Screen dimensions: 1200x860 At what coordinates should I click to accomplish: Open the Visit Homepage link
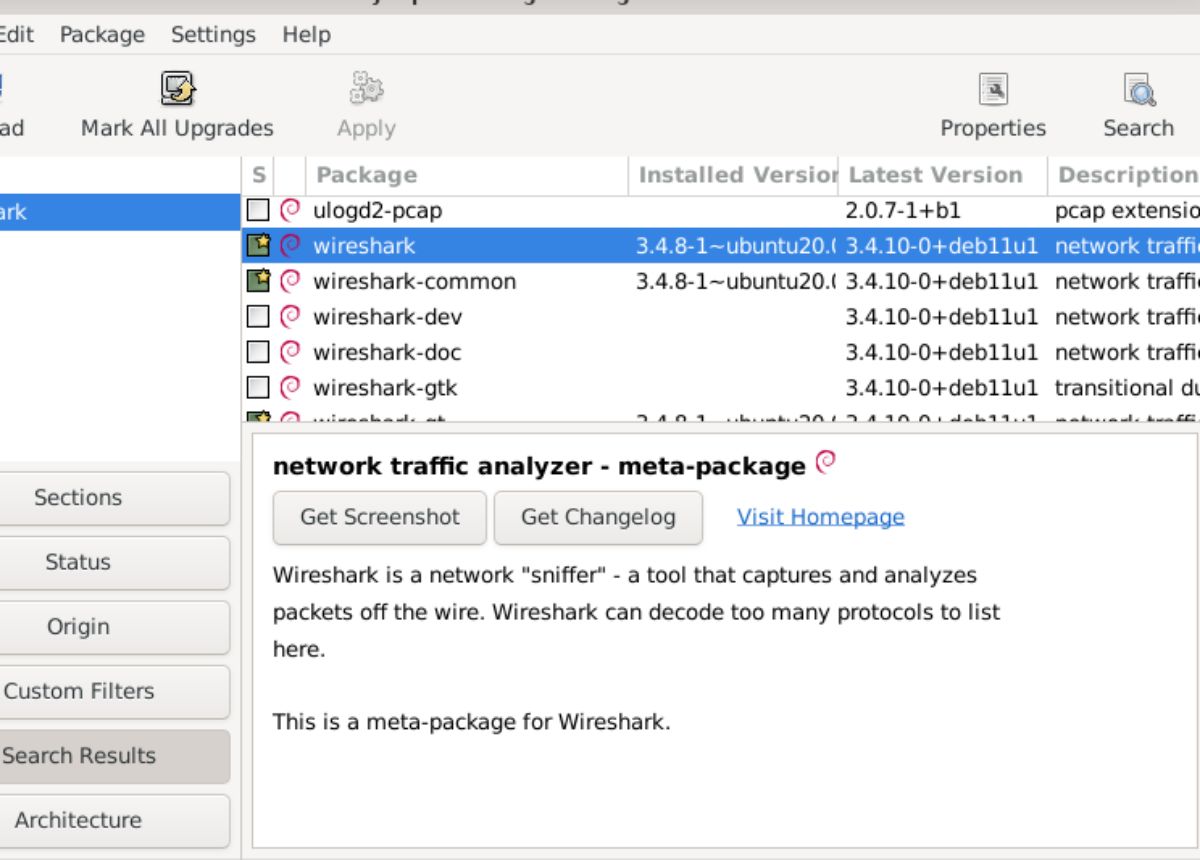[820, 516]
